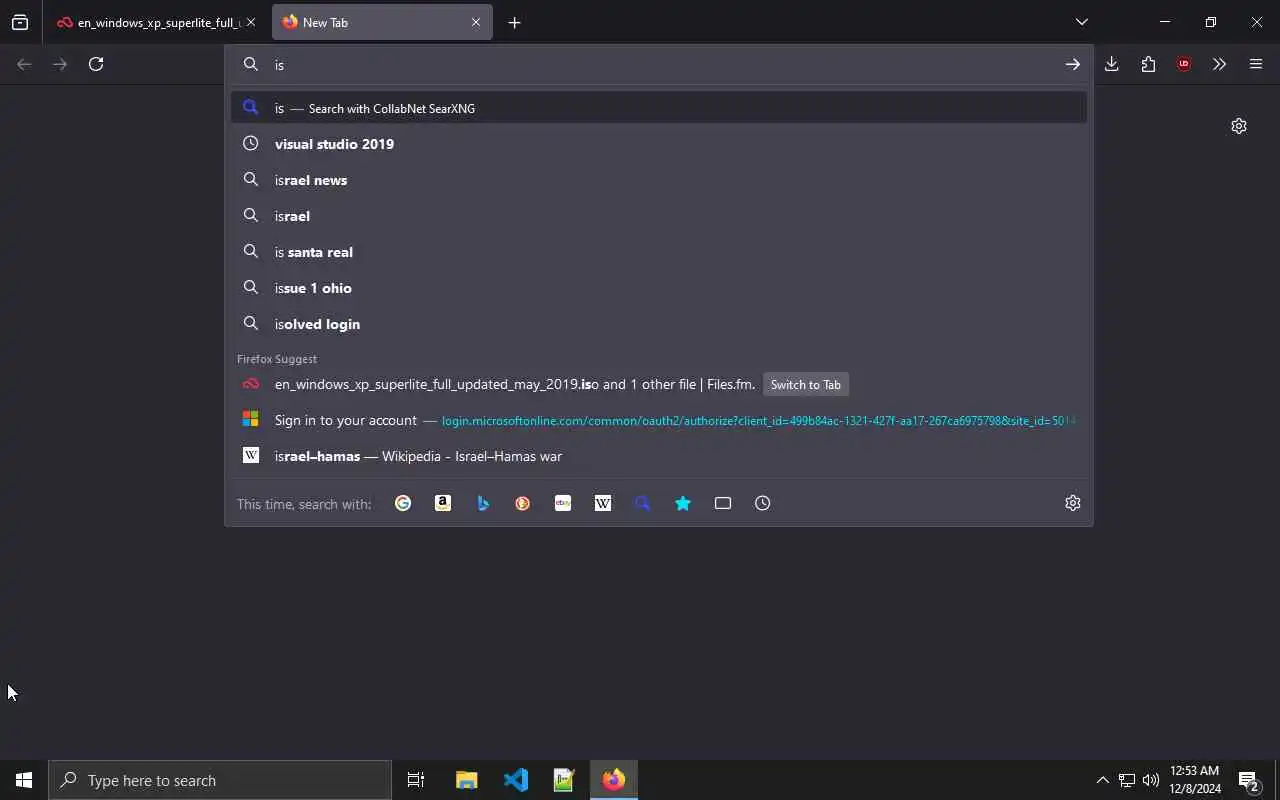The image size is (1280, 800).
Task: Open the Downloads toolbar icon
Action: [1111, 64]
